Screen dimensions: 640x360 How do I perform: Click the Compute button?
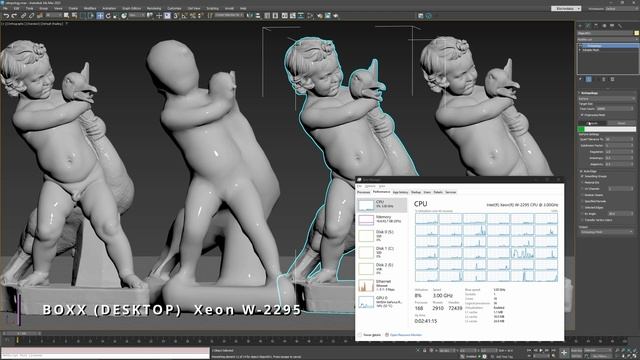click(x=592, y=123)
